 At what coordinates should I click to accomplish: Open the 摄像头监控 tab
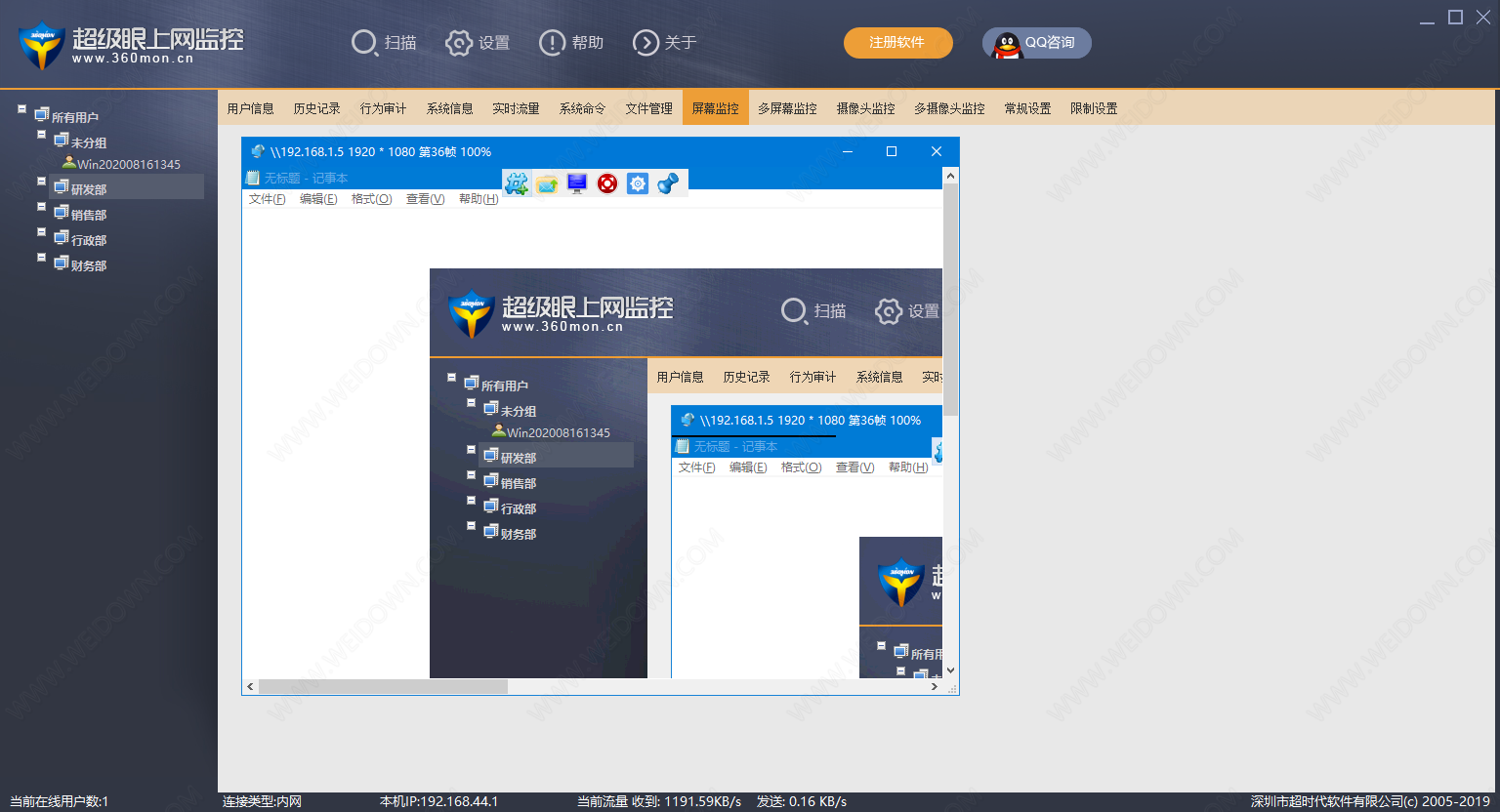866,108
